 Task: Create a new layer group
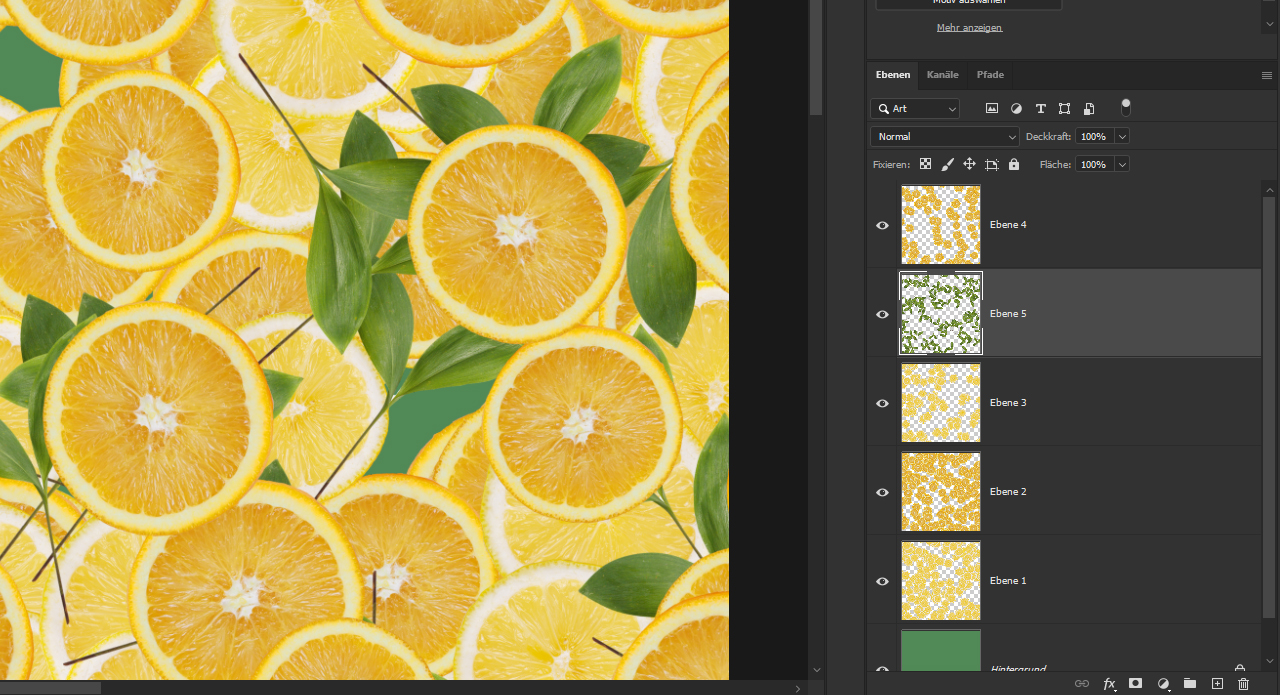tap(1190, 684)
